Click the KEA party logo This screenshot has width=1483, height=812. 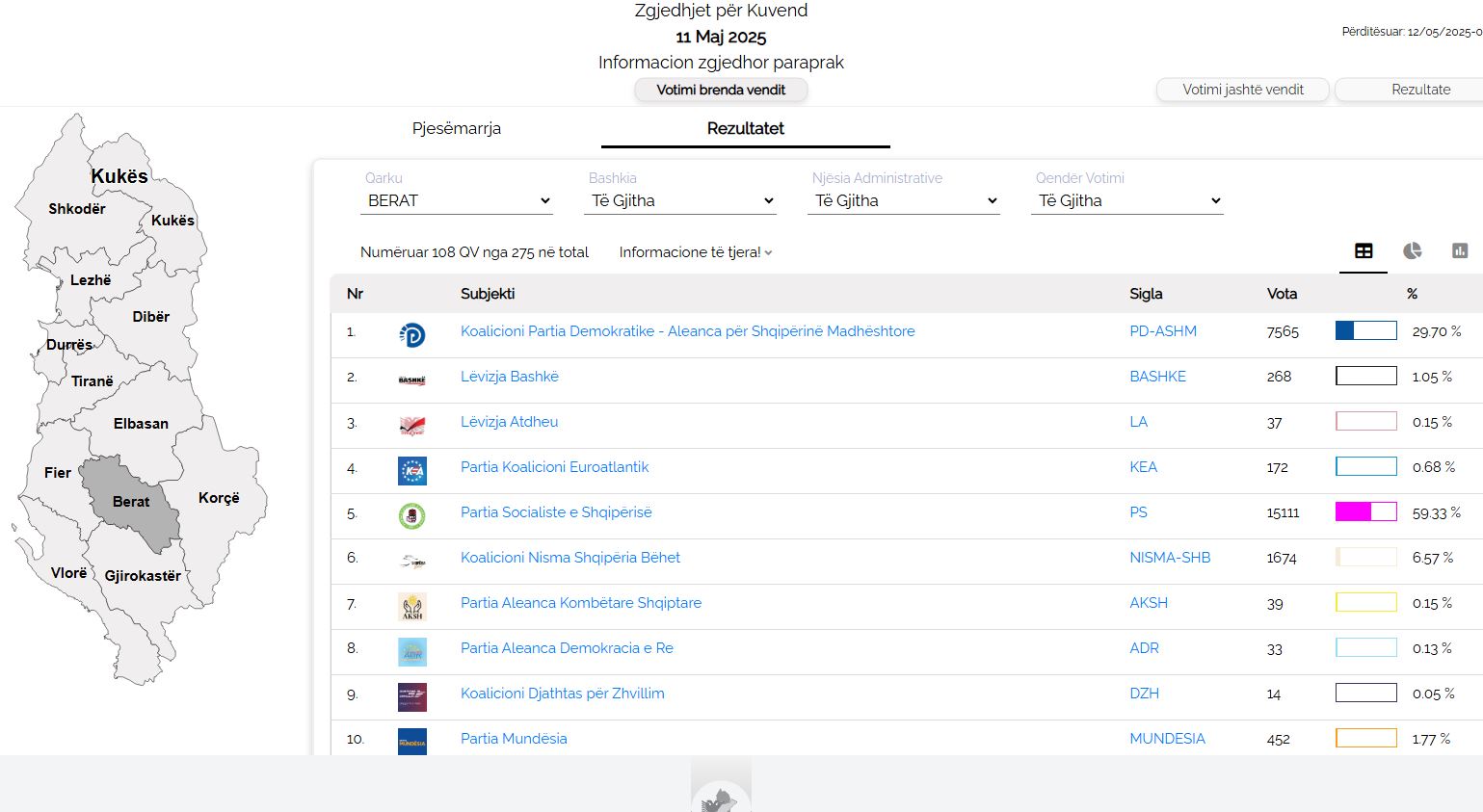pyautogui.click(x=411, y=471)
